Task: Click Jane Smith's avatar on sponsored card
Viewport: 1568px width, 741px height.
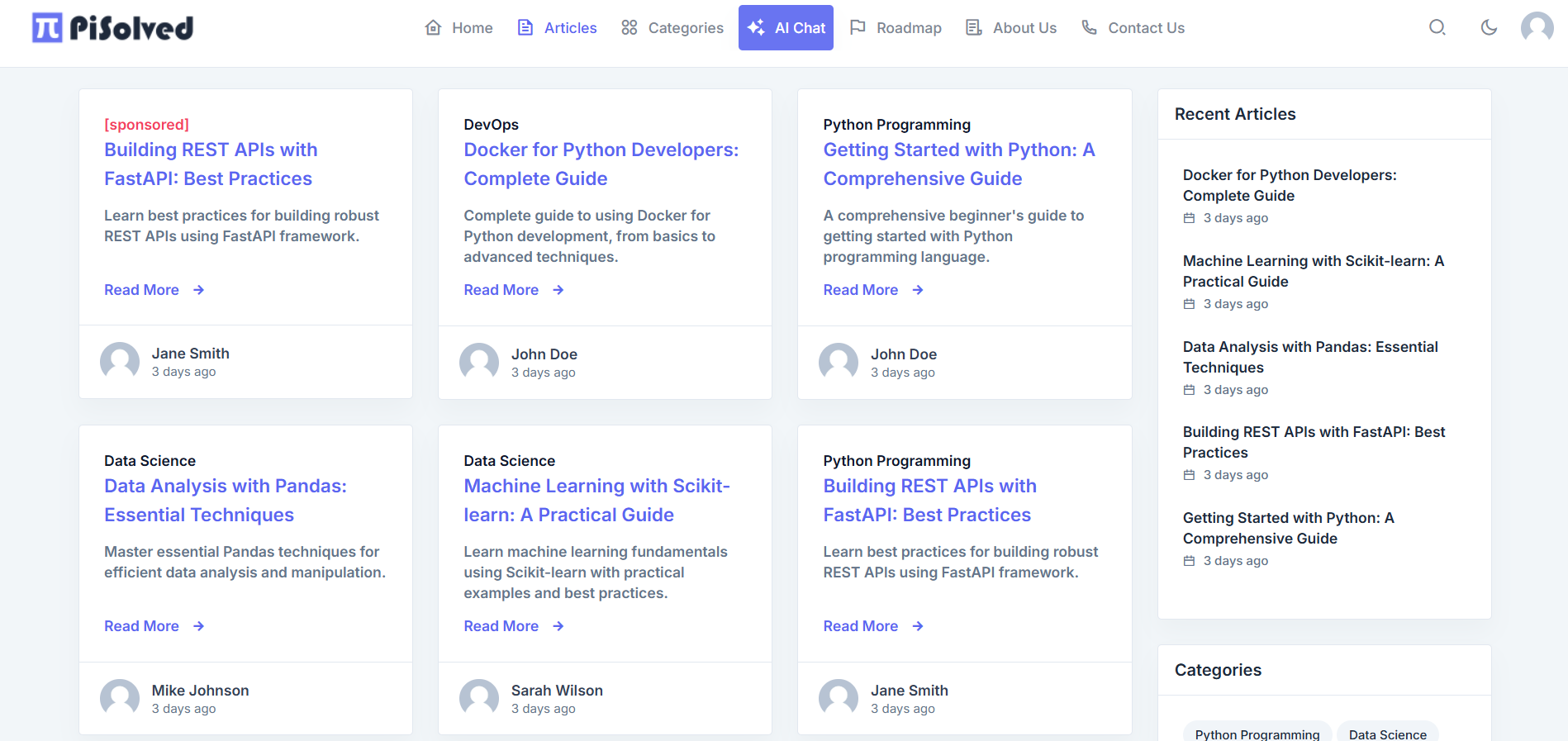Action: coord(120,362)
